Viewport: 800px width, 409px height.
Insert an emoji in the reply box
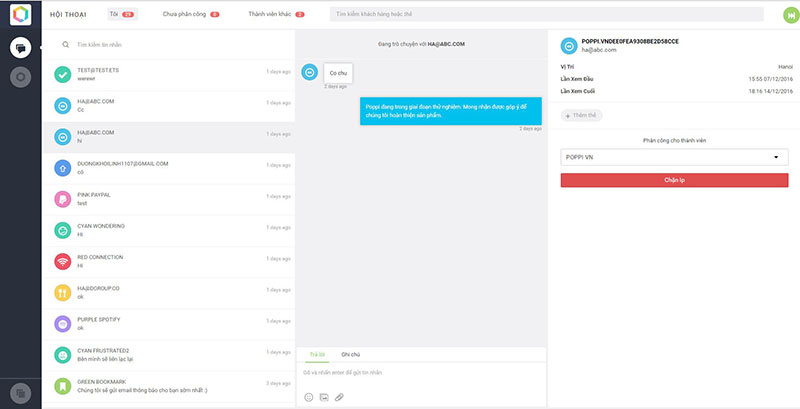click(x=309, y=397)
